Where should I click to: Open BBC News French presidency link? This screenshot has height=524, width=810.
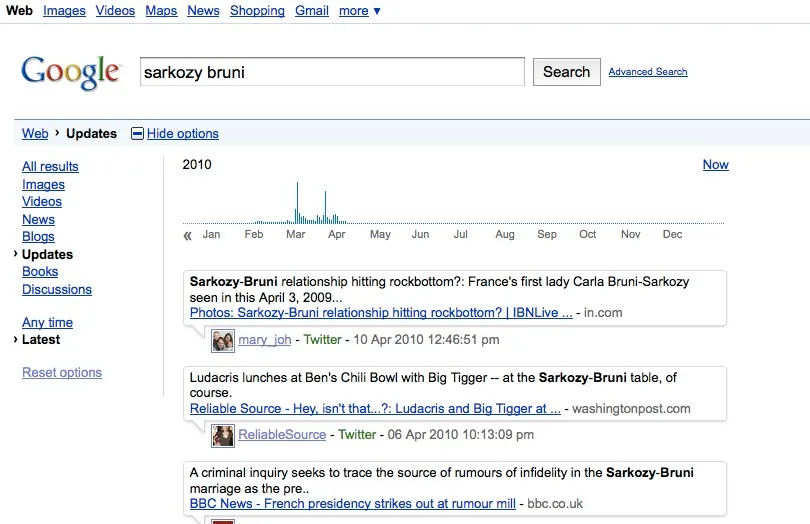pyautogui.click(x=352, y=504)
